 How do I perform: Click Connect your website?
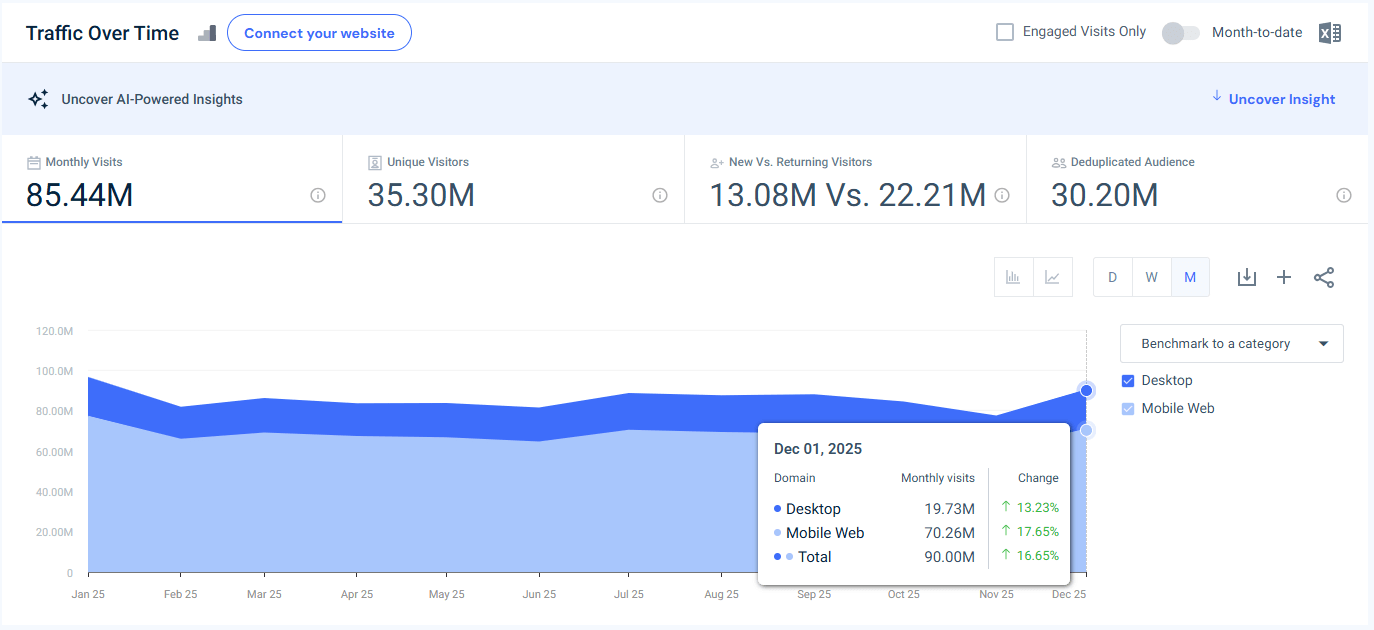point(319,32)
